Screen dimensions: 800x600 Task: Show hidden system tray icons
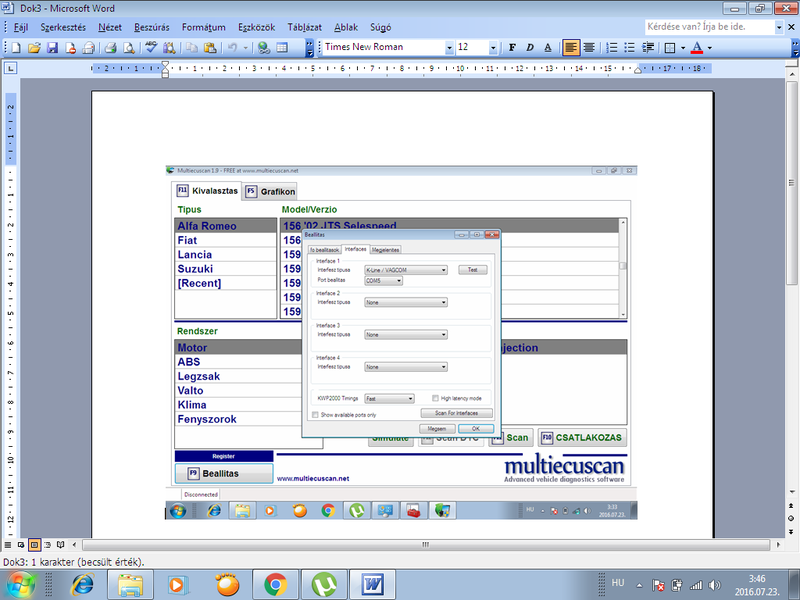tap(639, 585)
